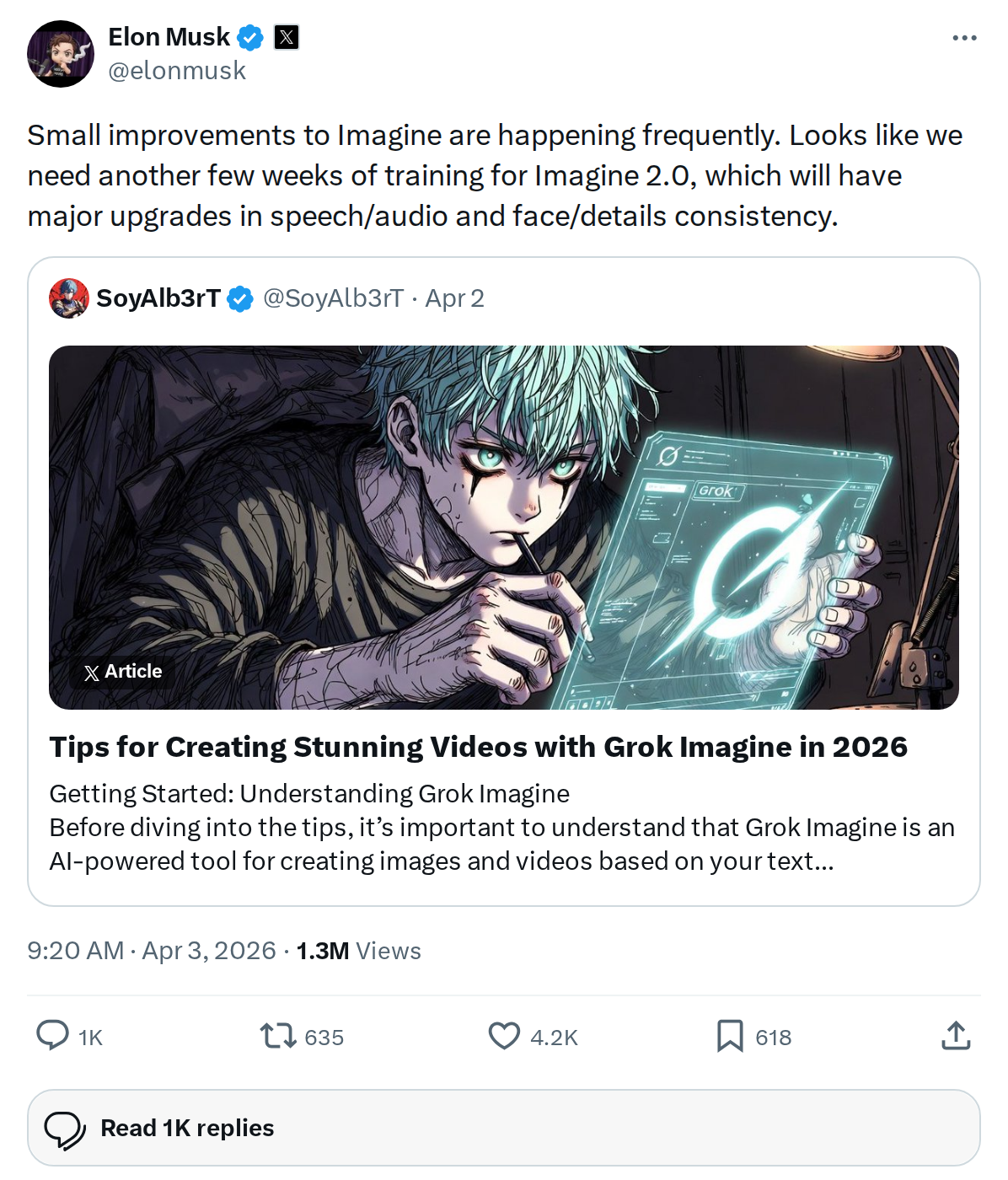
Task: Click the reply speech bubble icon
Action: coord(52,1035)
